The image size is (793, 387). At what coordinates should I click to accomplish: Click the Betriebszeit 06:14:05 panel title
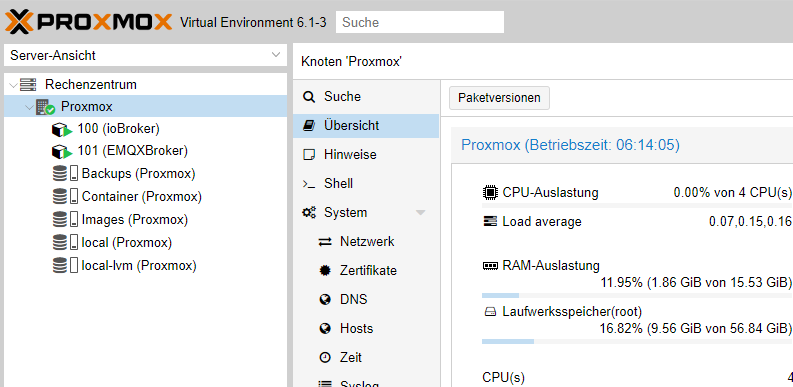570,146
